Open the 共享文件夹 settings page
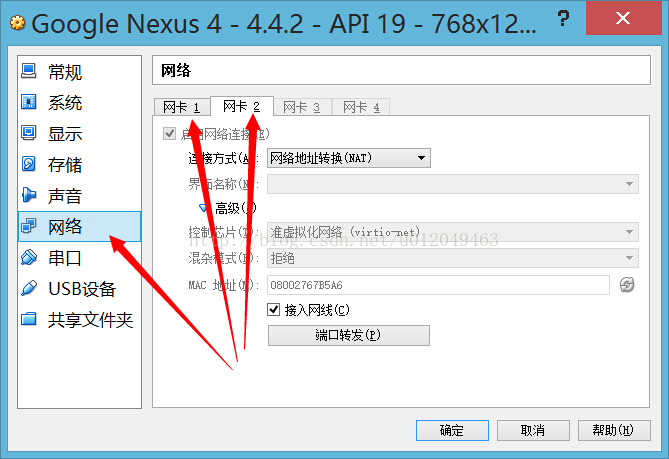The image size is (669, 459). click(x=79, y=320)
